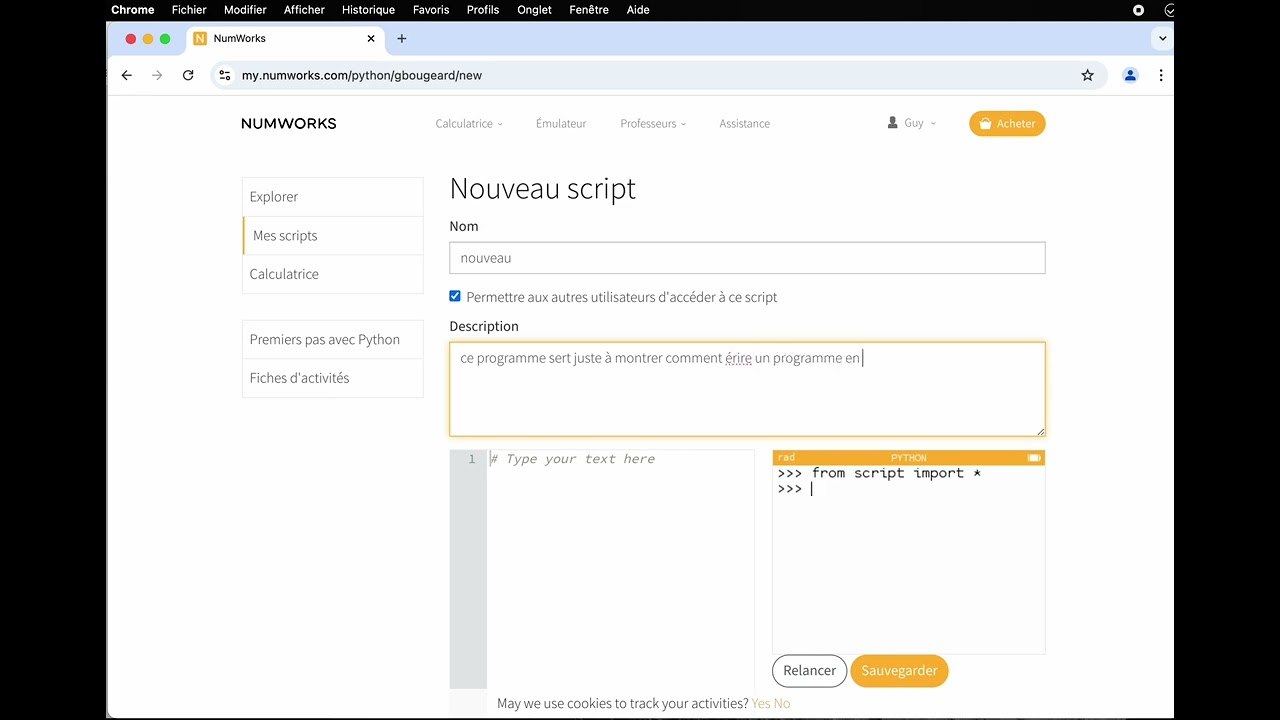
Task: Click the 'rad' label in console header
Action: click(786, 458)
